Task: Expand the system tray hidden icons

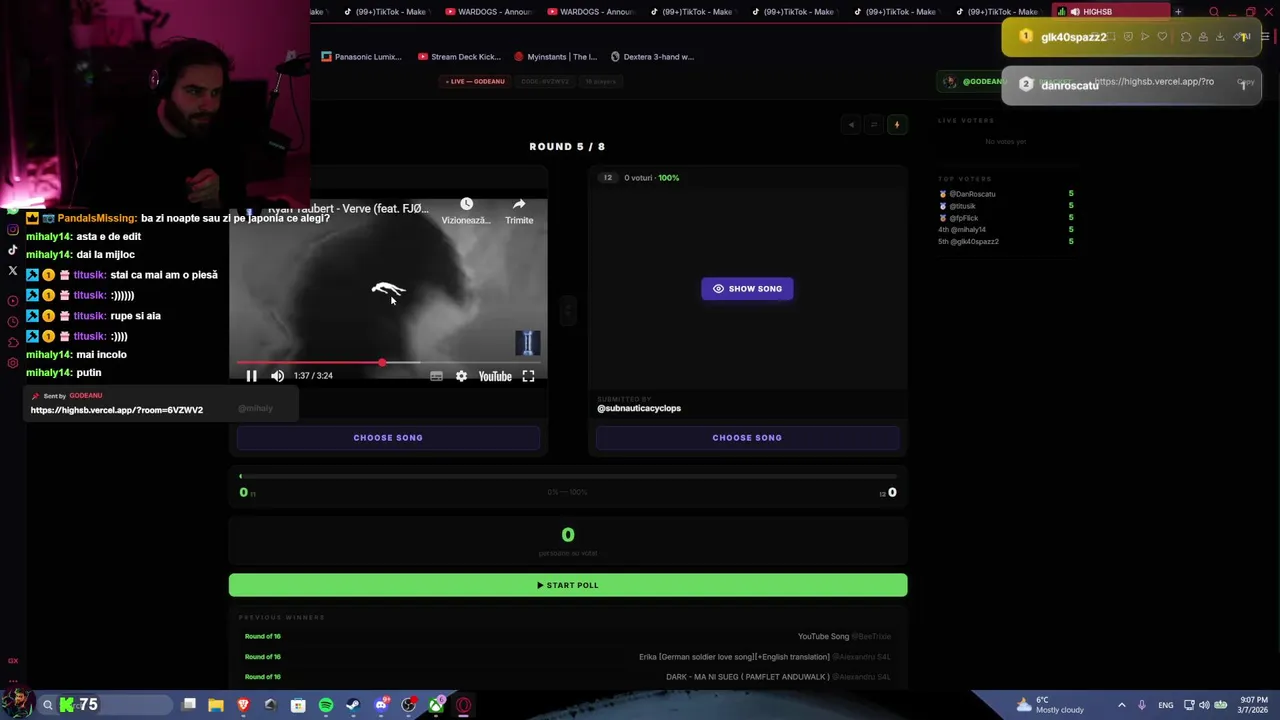Action: 1121,705
